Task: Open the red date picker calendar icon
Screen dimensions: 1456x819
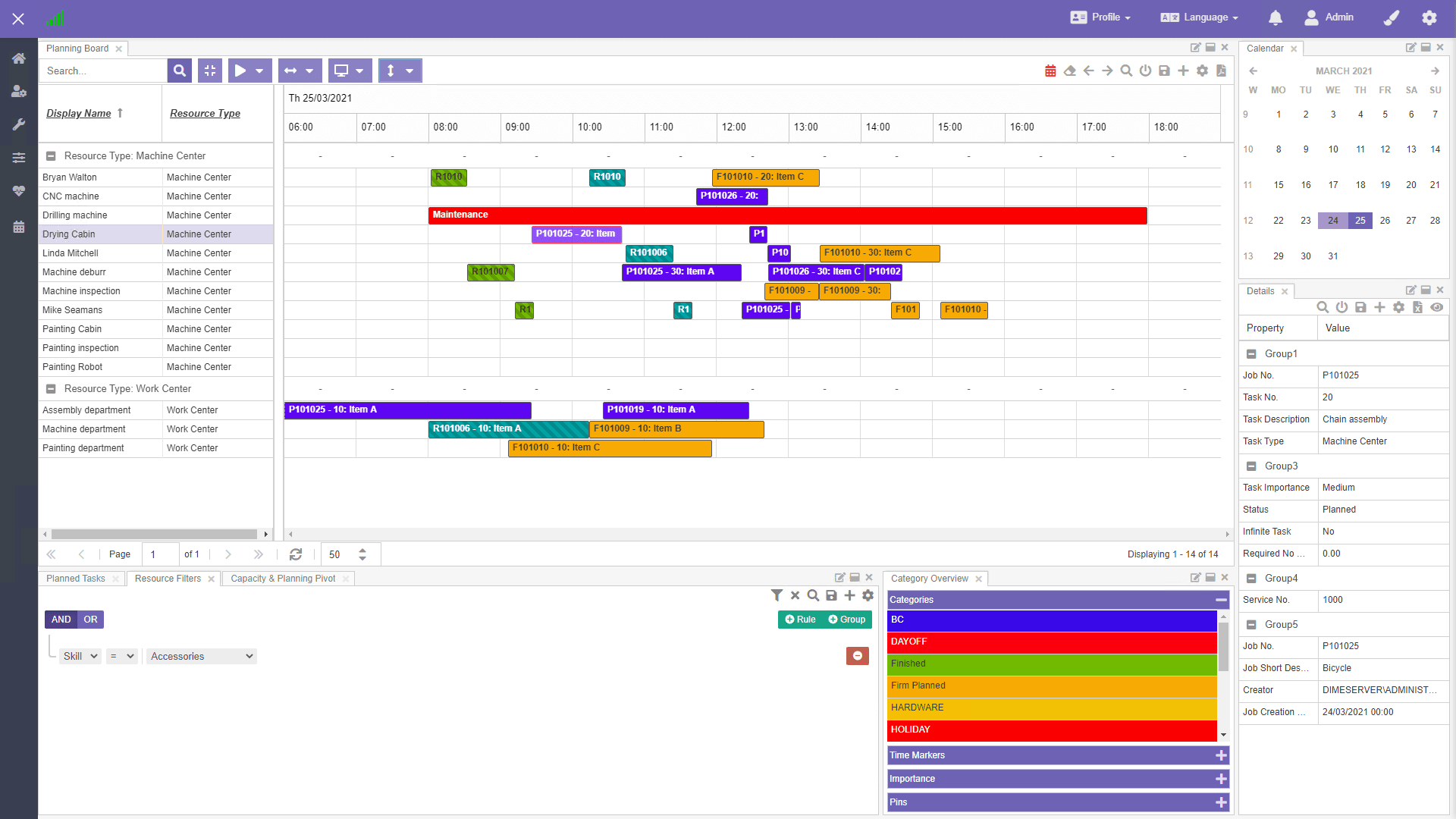Action: 1050,70
